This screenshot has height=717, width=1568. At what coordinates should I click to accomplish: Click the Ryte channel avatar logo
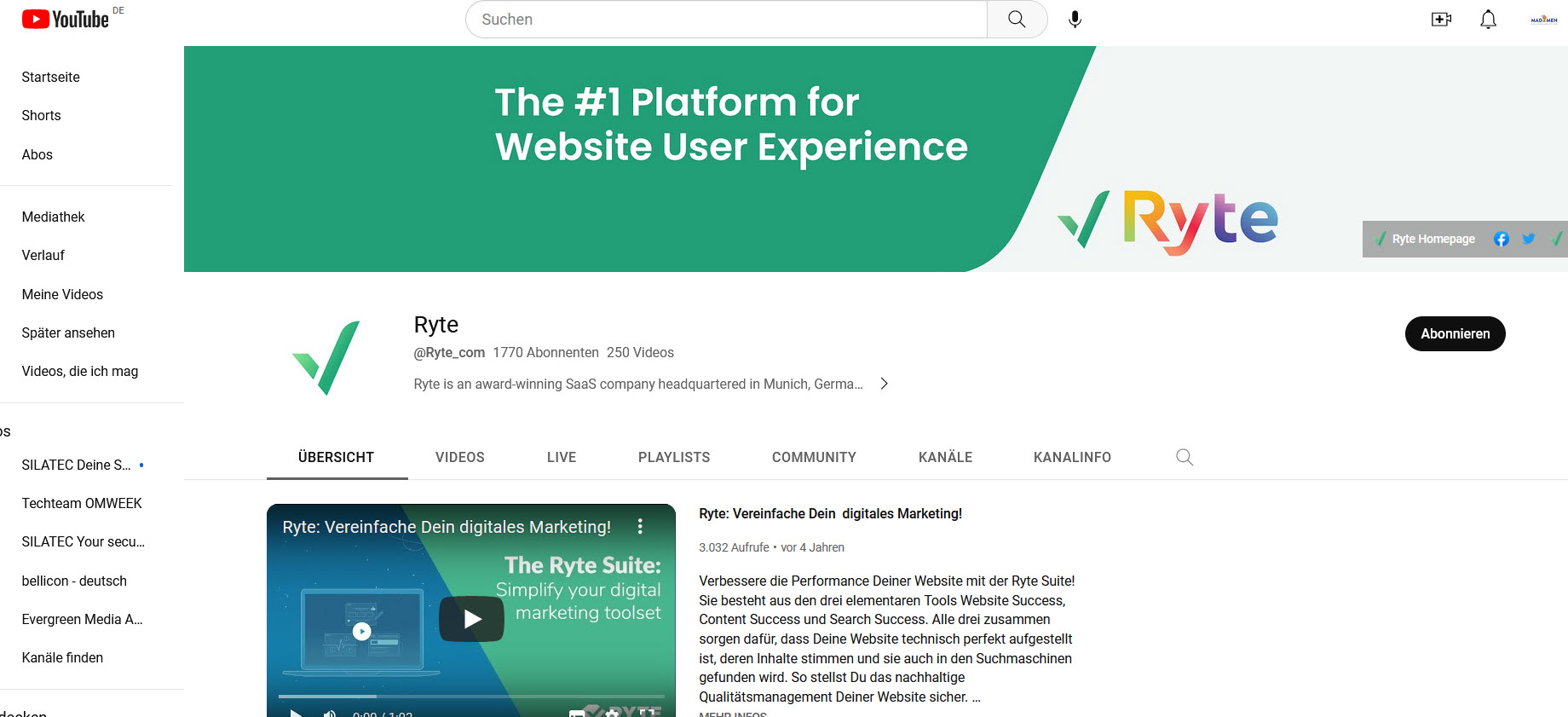[325, 356]
